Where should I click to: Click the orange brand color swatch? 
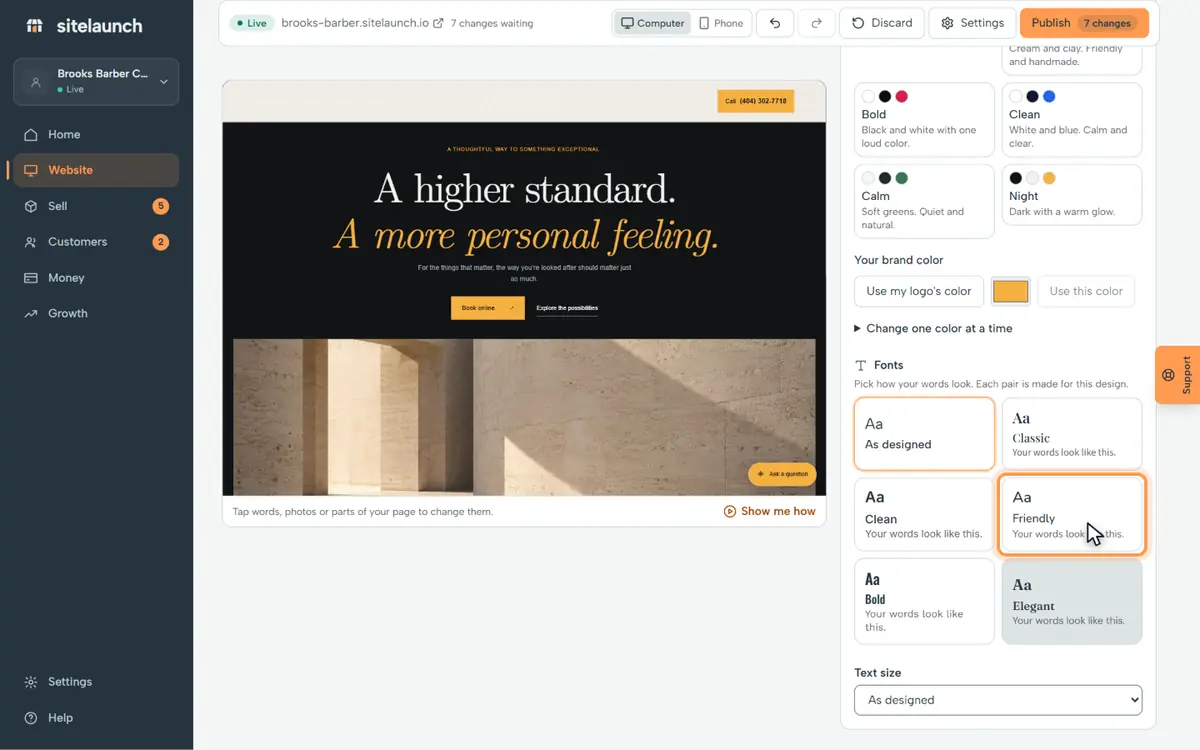click(x=1010, y=291)
